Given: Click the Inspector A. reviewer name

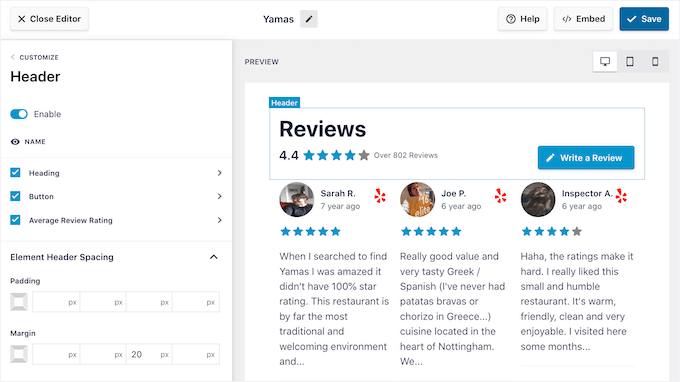Looking at the screenshot, I should 587,193.
